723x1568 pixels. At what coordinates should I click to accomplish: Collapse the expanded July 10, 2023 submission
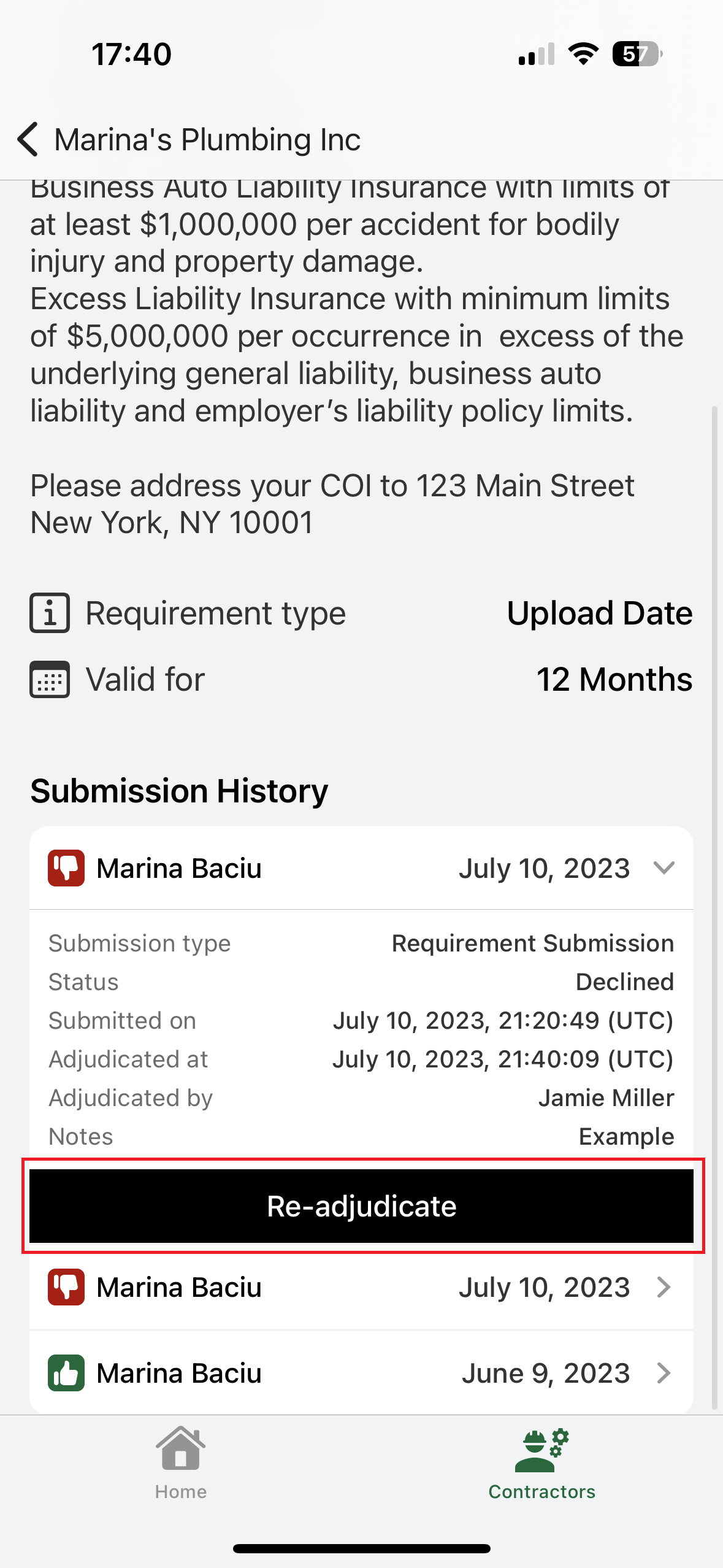tap(664, 868)
